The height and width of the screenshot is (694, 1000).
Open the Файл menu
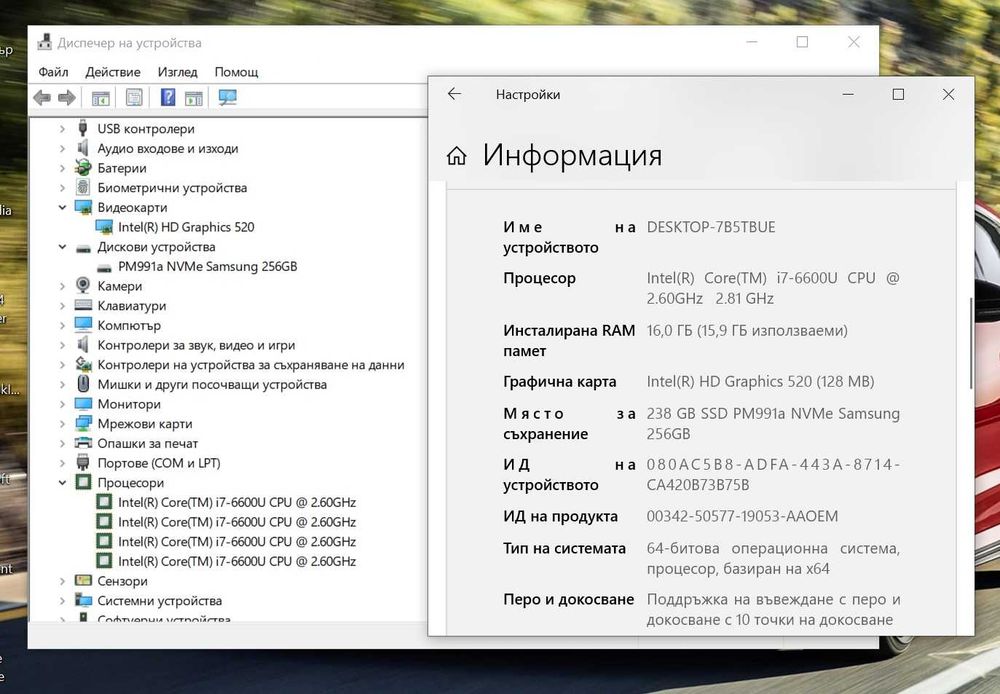[x=54, y=72]
